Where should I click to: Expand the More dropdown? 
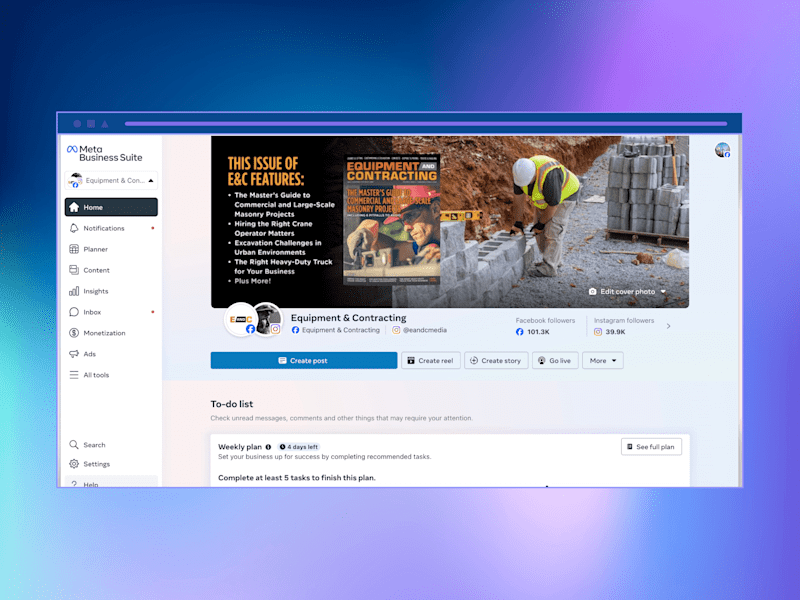pyautogui.click(x=603, y=360)
